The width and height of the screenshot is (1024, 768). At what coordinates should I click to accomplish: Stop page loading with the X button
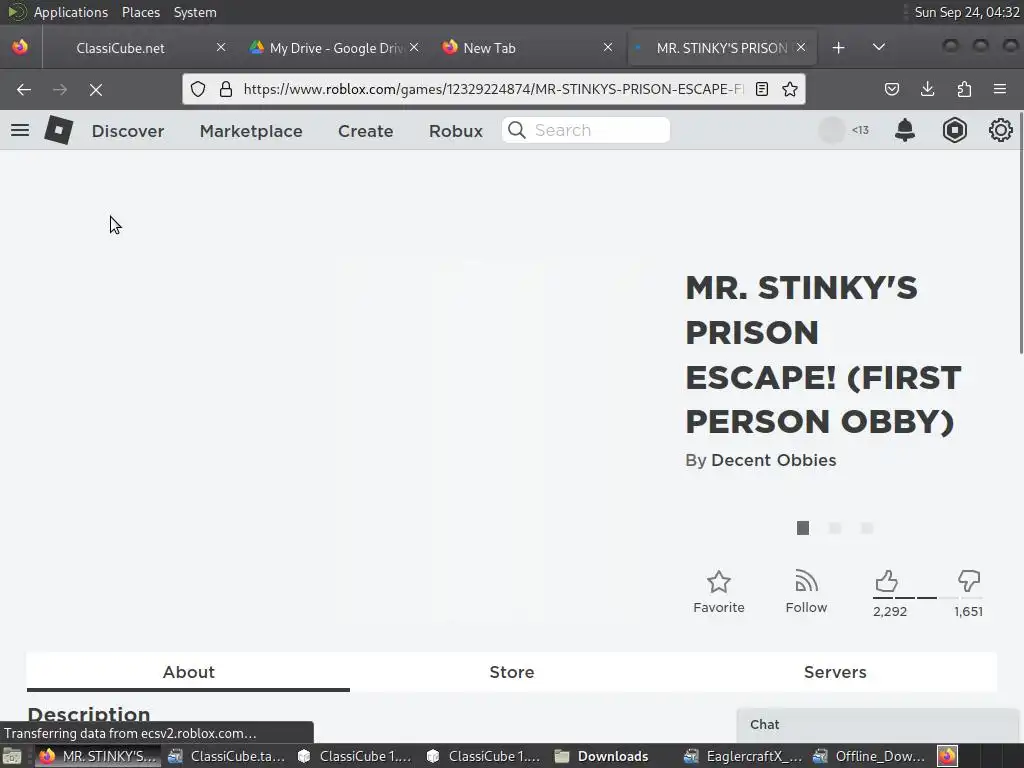point(96,89)
